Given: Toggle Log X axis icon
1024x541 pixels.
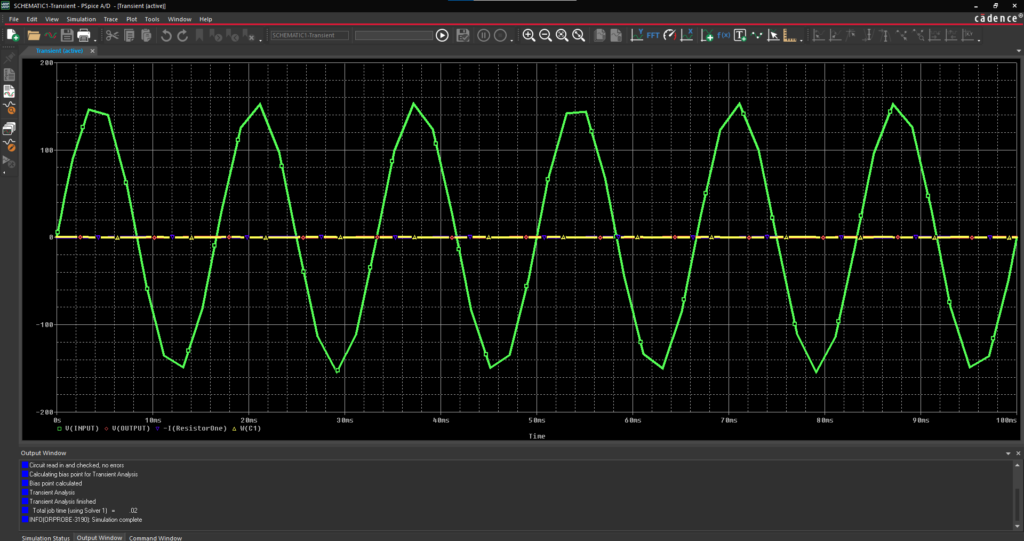Looking at the screenshot, I should (x=687, y=35).
